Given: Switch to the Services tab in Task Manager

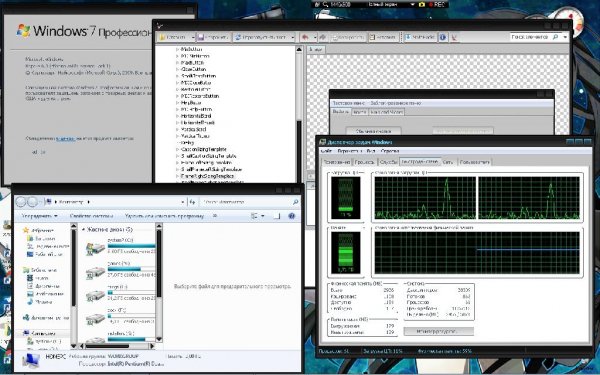Looking at the screenshot, I should coord(388,162).
